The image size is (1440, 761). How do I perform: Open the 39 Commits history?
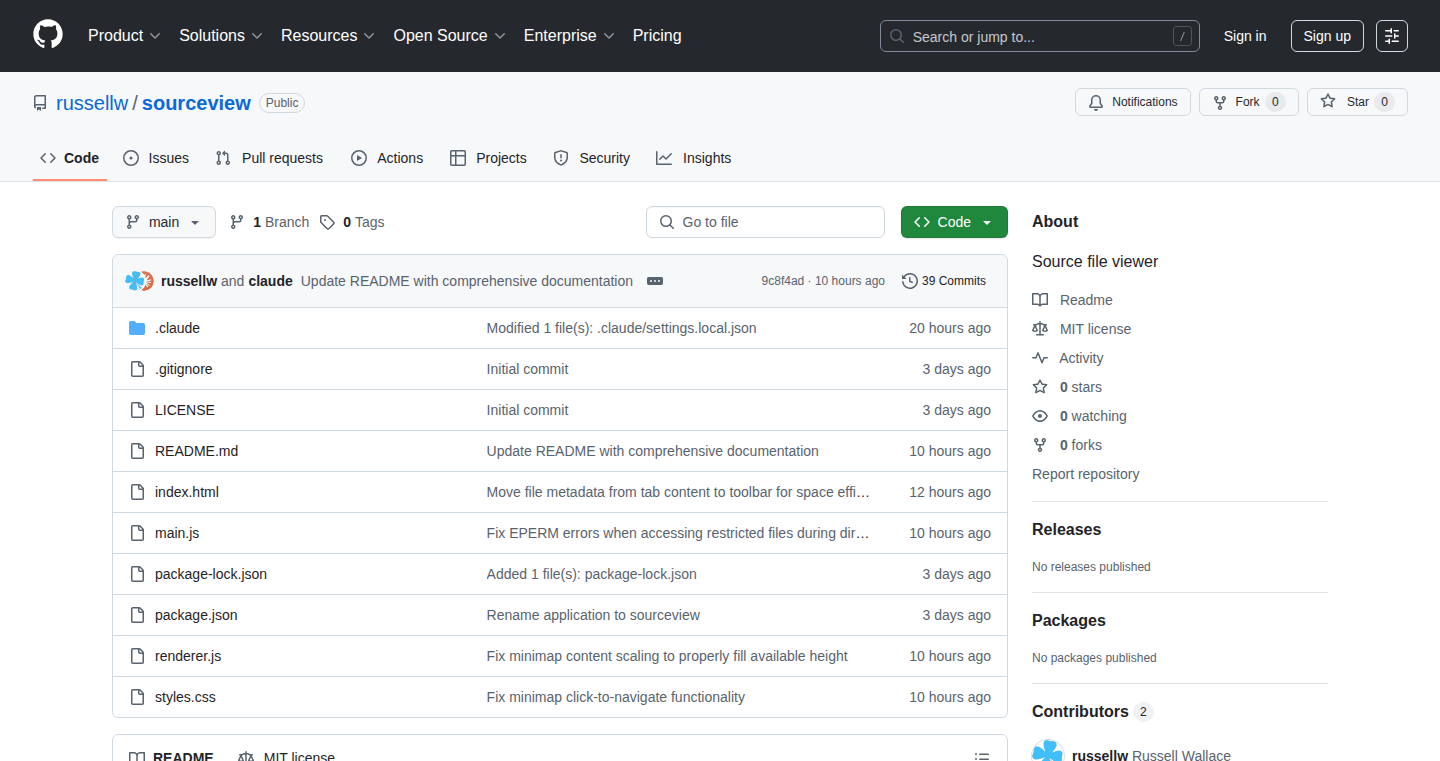click(x=944, y=281)
